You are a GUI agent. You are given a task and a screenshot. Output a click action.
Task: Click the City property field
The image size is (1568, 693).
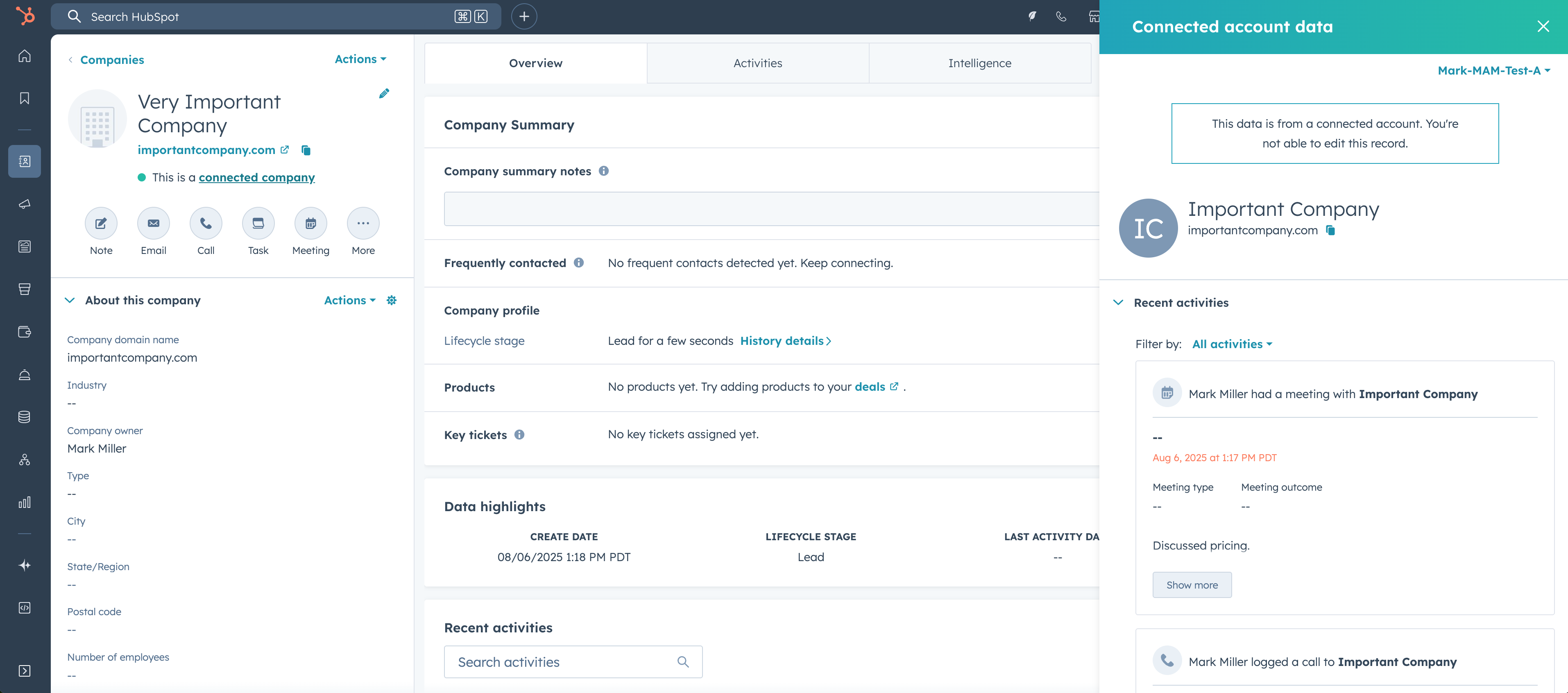[231, 530]
